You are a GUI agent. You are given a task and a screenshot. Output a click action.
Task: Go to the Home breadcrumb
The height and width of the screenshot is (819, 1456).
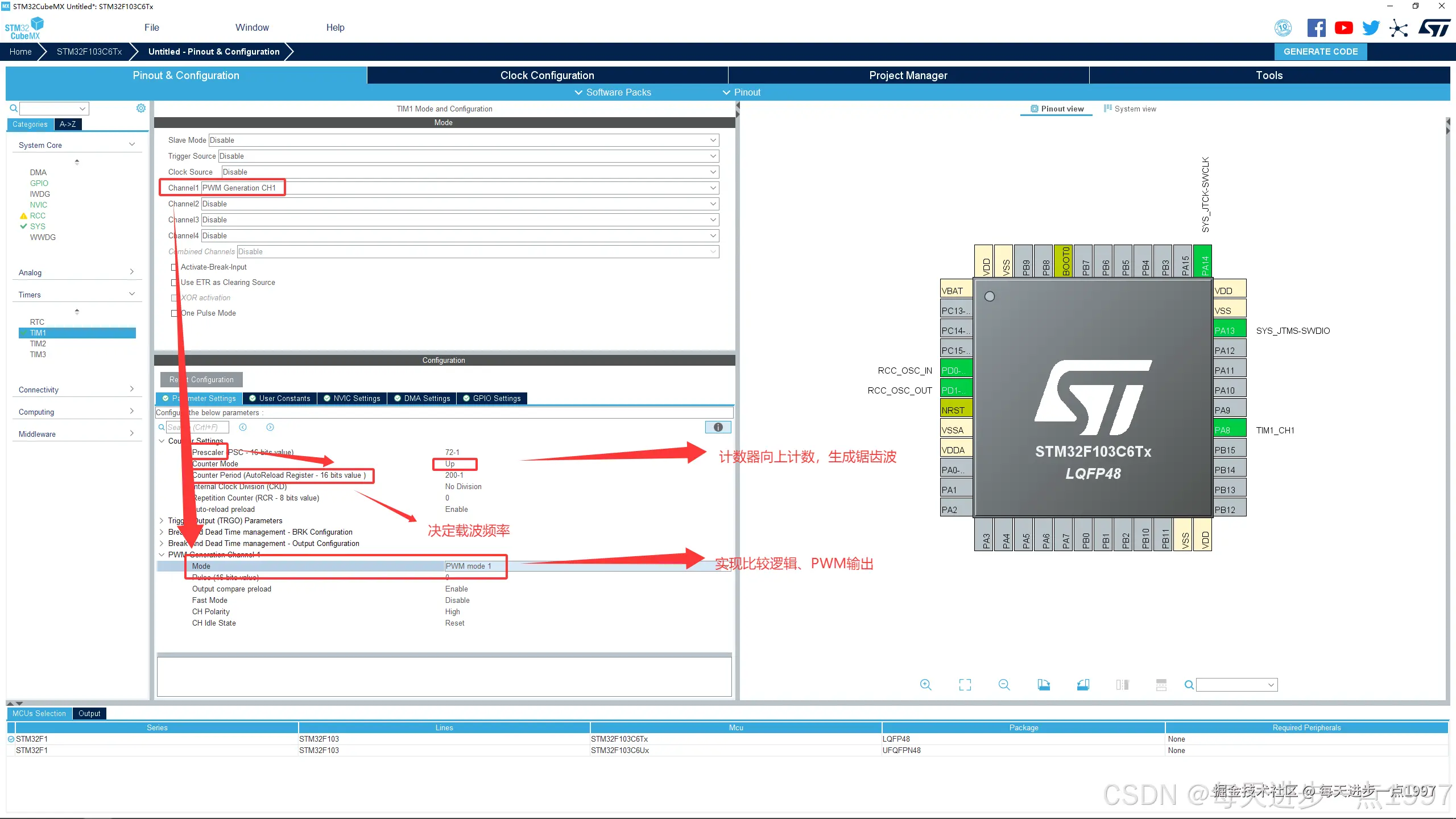[20, 51]
